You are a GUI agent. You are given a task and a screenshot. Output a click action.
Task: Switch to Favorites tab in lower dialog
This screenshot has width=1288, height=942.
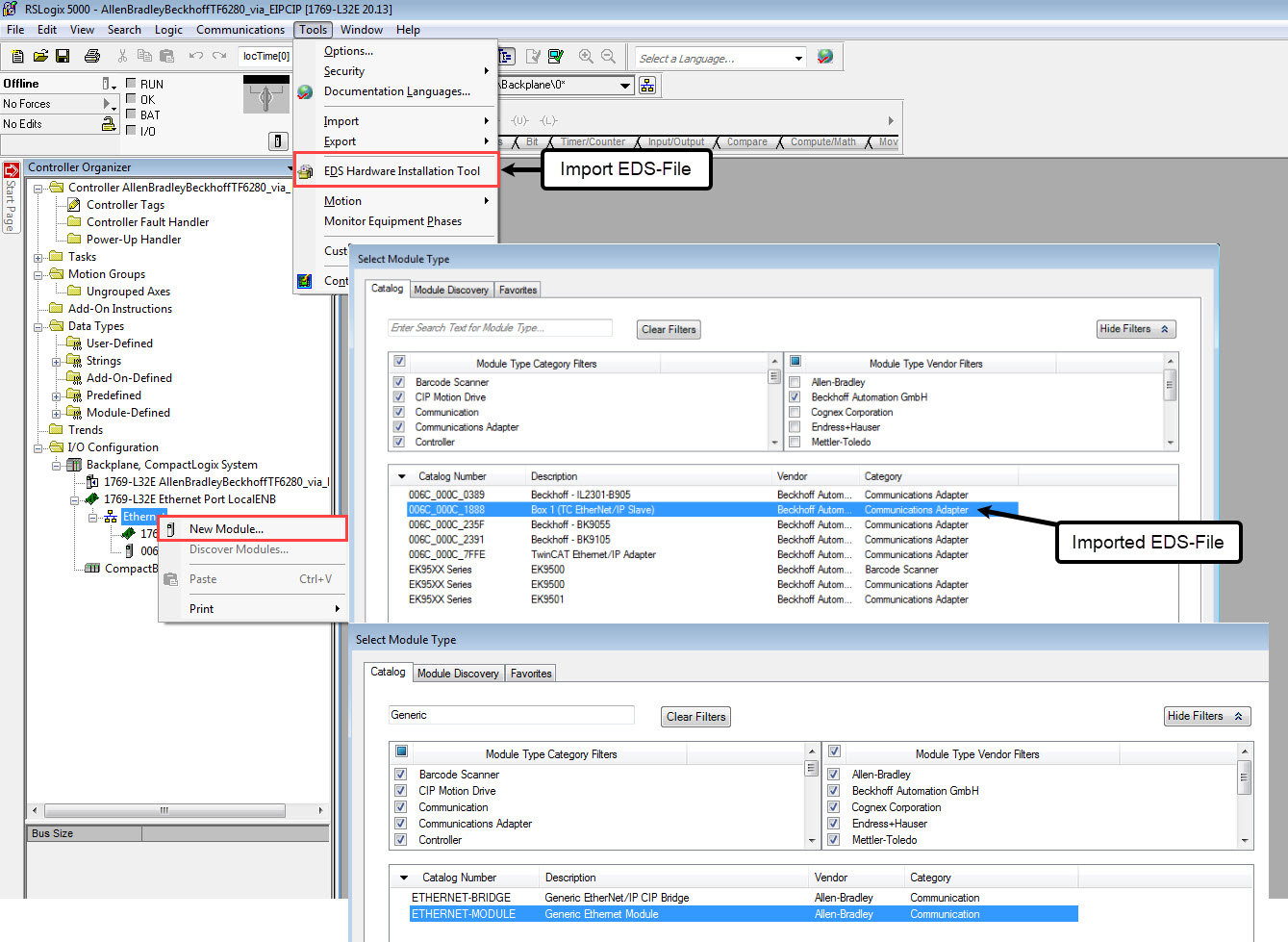531,674
